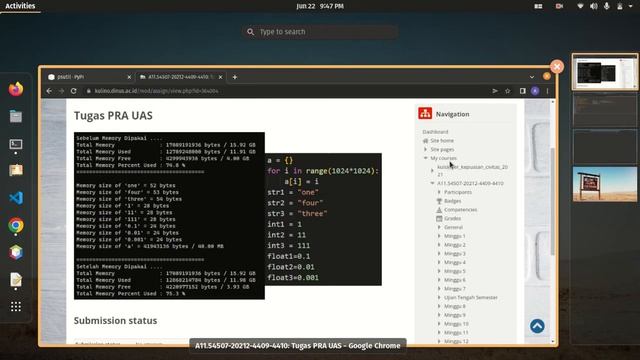Open the Dashboard link
Image resolution: width=640 pixels, height=360 pixels.
(x=435, y=132)
